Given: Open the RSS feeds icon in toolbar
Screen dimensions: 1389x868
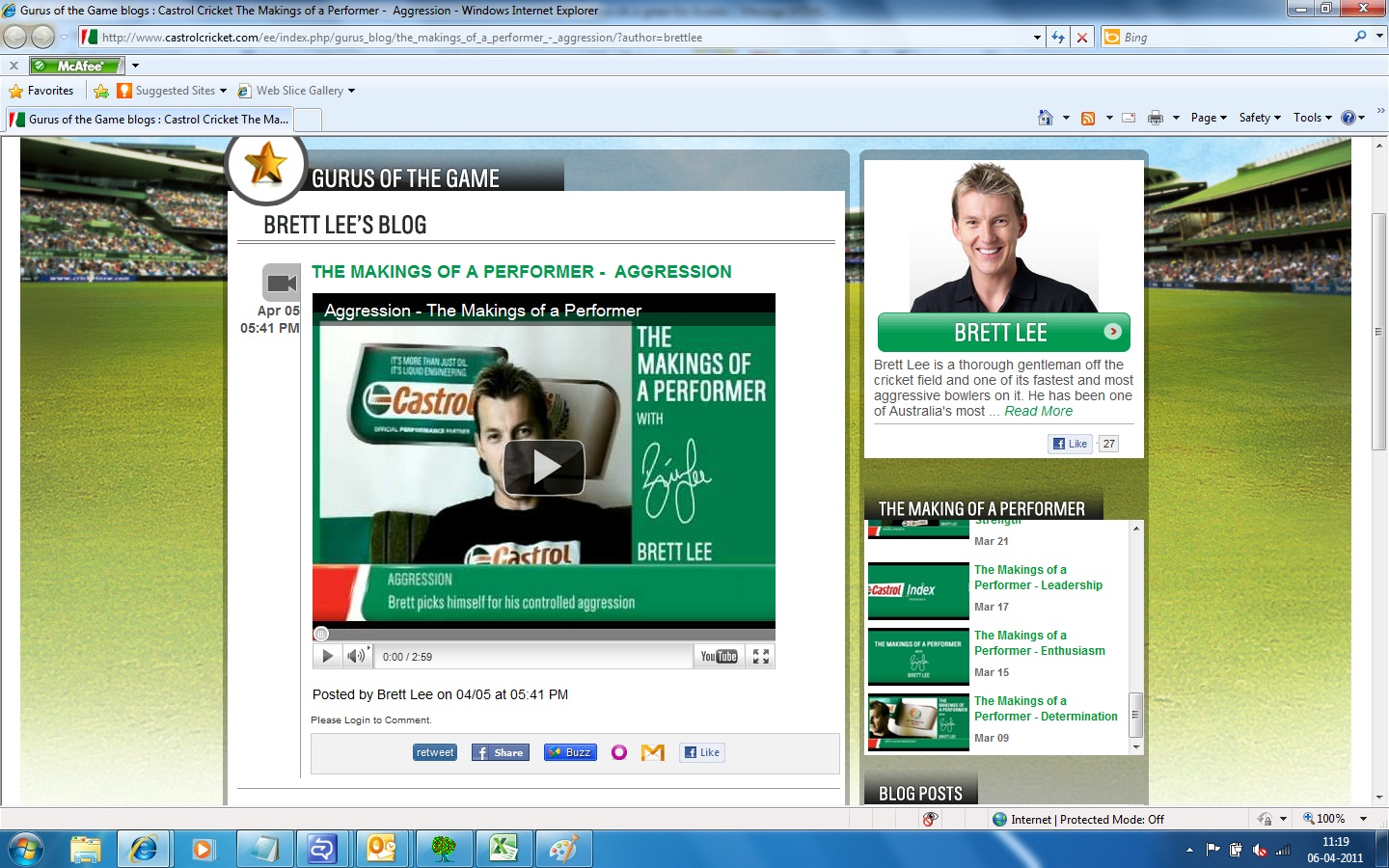Looking at the screenshot, I should 1088,118.
